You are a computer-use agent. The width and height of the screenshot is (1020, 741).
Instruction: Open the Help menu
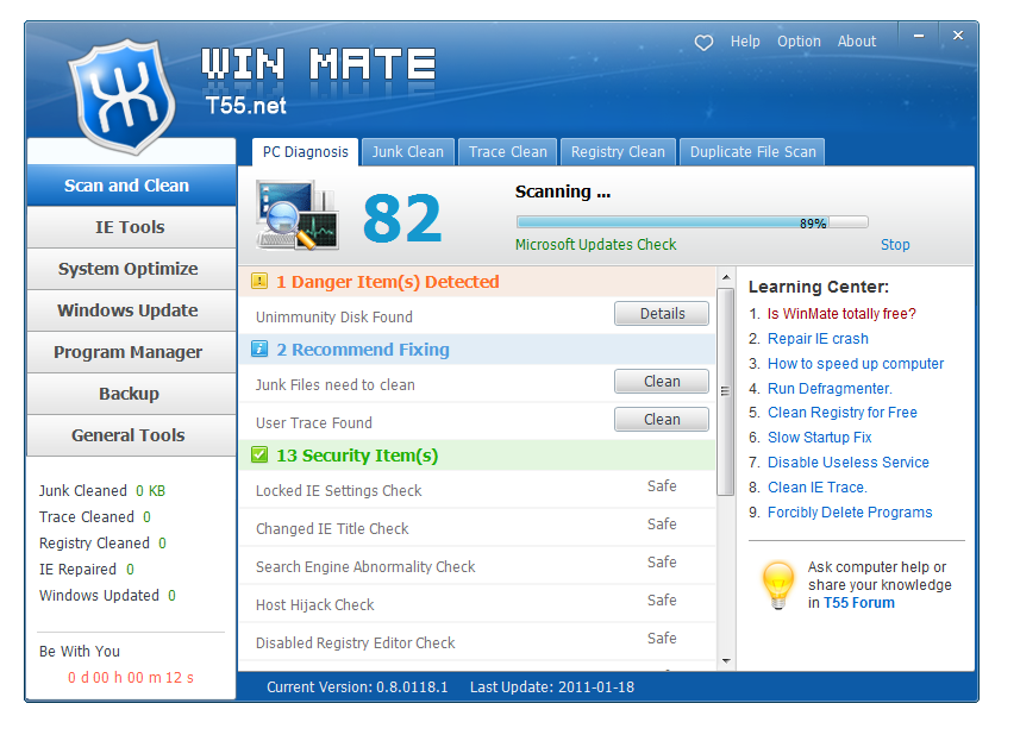745,42
